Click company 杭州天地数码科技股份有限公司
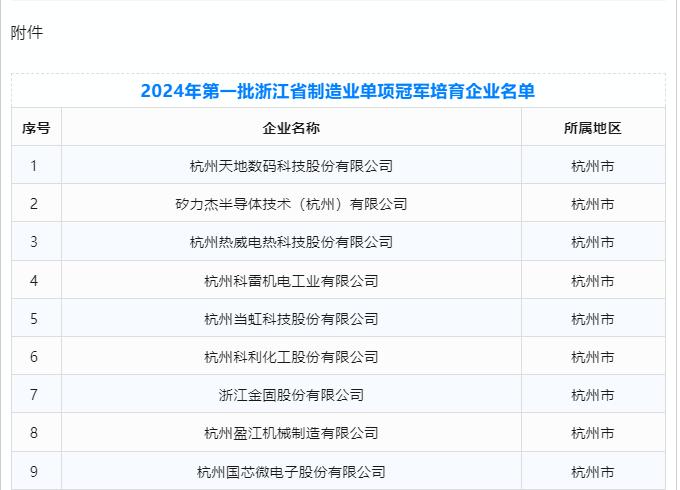The image size is (680, 490). [291, 166]
